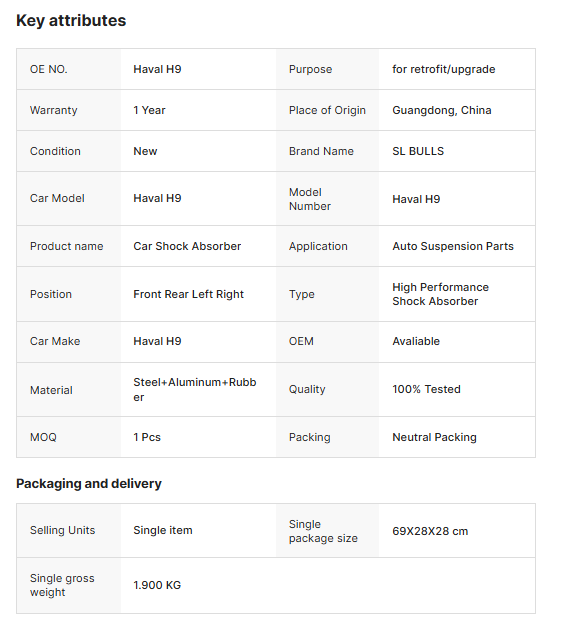
Task: Select the Neutral Packing value
Action: (434, 437)
